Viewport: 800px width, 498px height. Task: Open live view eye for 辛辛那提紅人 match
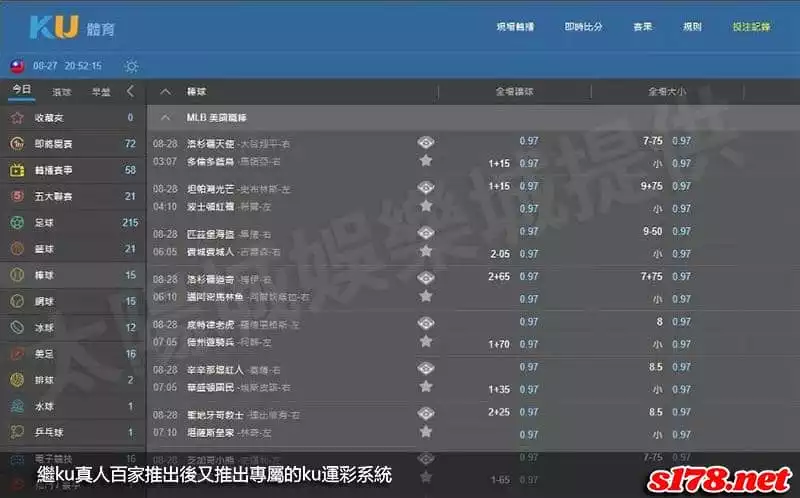pos(426,368)
